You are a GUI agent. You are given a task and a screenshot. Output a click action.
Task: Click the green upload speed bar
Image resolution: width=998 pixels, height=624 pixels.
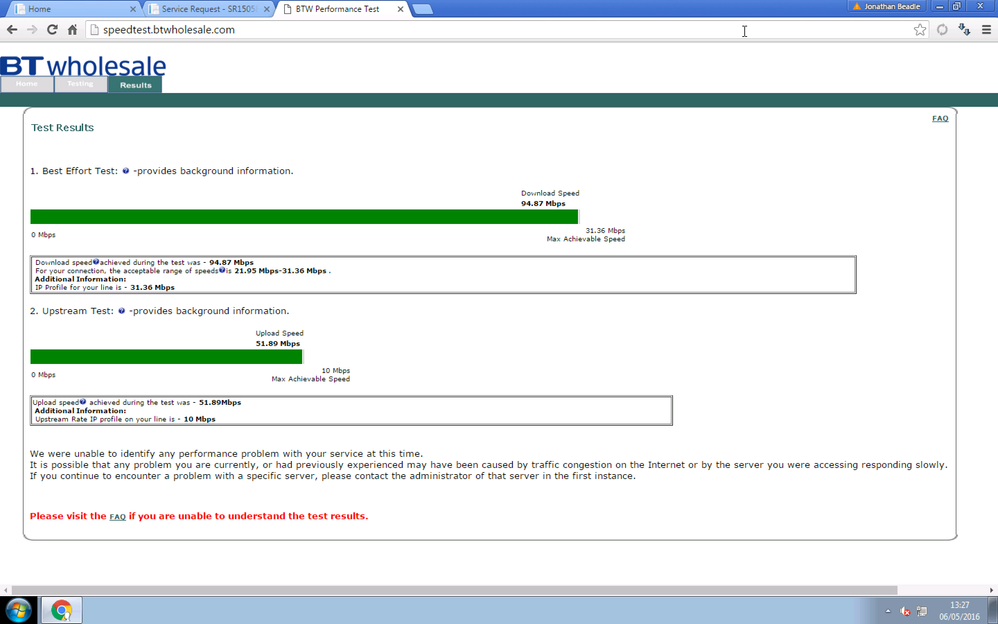(x=166, y=357)
